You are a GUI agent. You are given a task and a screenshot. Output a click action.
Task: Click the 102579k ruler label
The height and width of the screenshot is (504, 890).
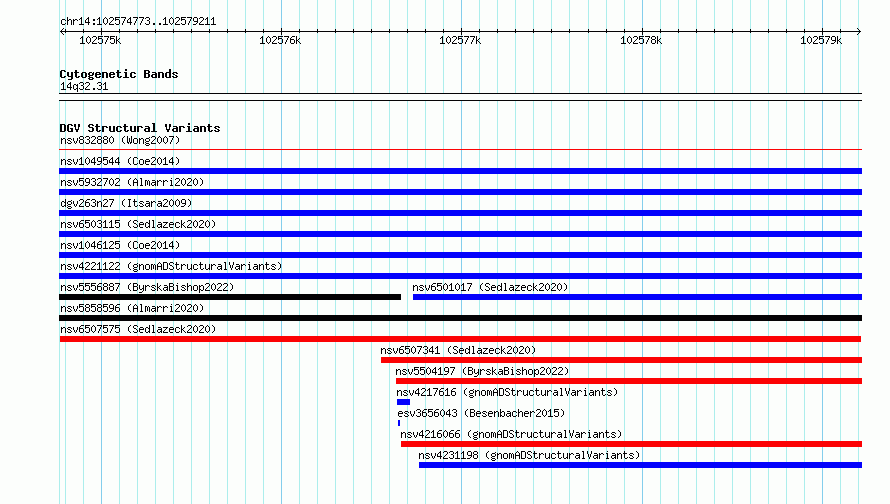point(821,40)
